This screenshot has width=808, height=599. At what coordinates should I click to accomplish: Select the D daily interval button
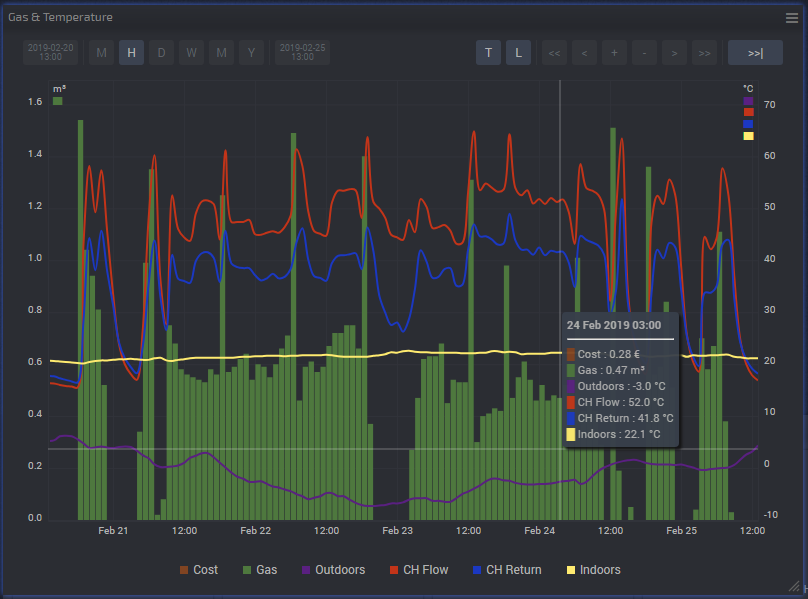pos(161,53)
